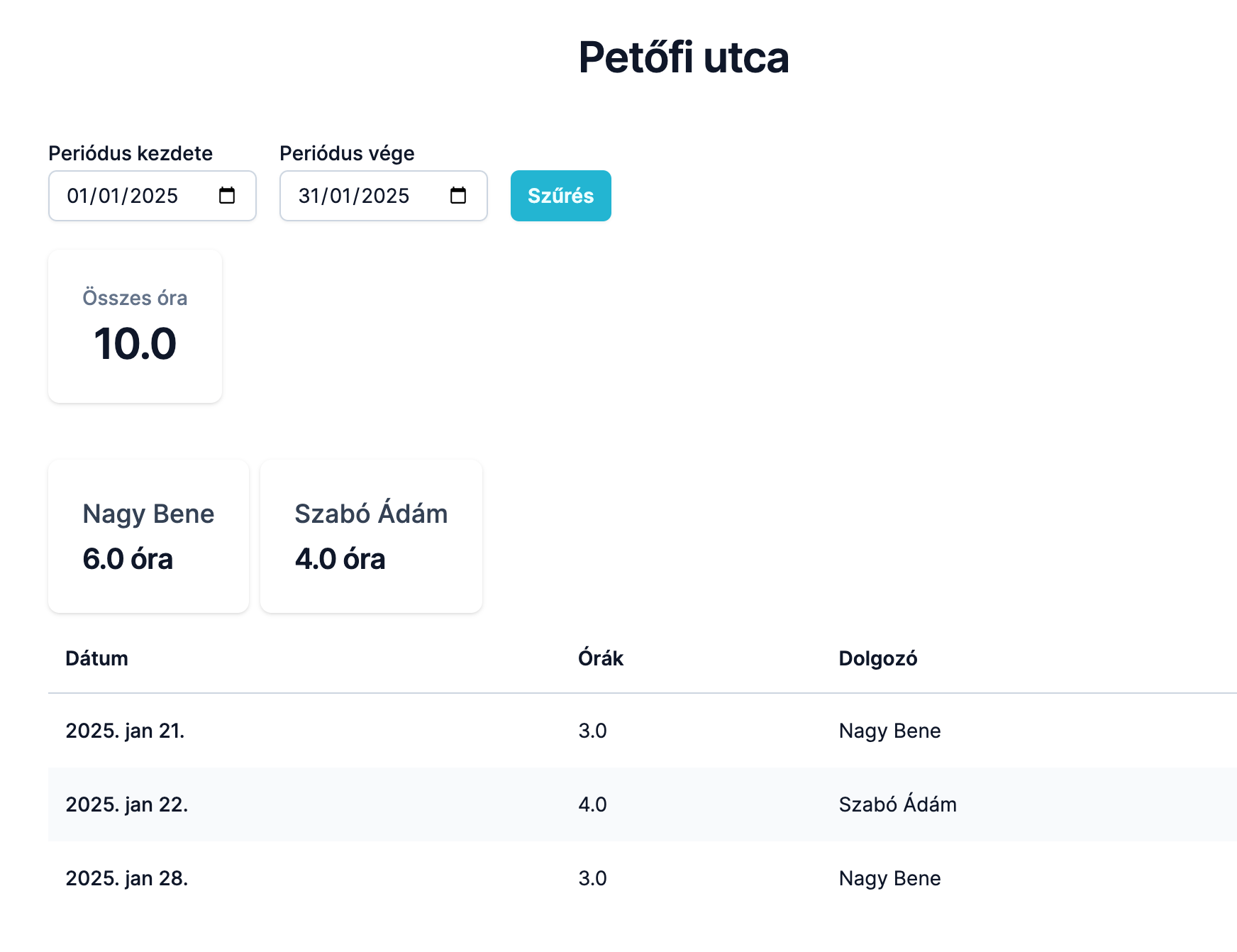Click Nagy Bene in the first table row
The image size is (1237, 952).
pos(889,731)
